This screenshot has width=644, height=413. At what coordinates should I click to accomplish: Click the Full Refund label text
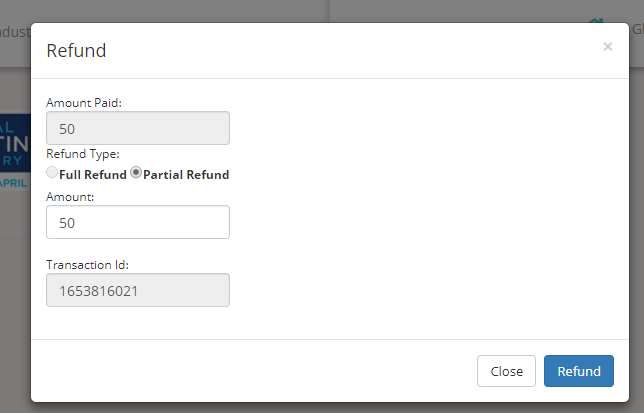coord(93,174)
